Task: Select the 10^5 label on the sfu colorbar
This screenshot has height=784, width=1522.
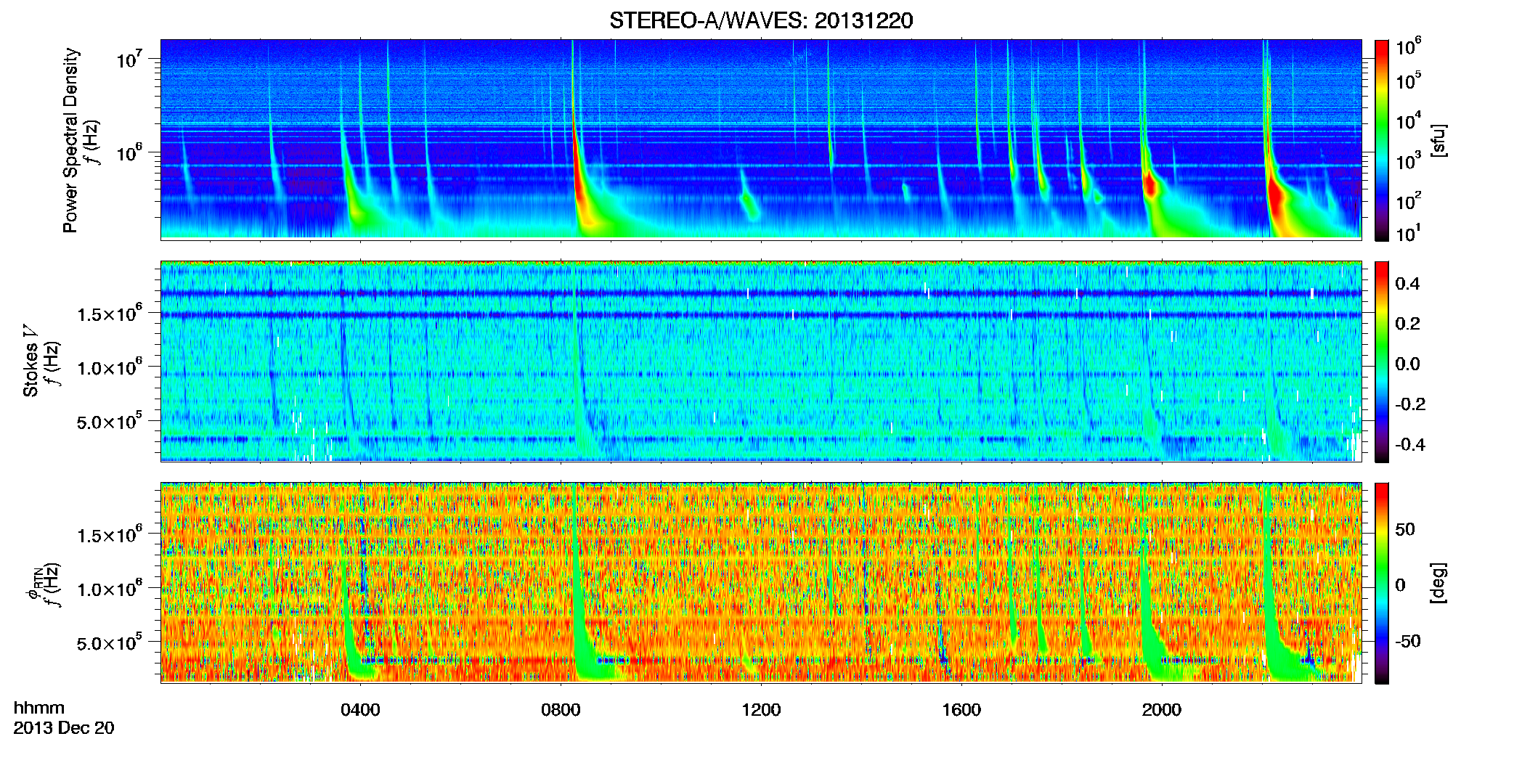Action: pyautogui.click(x=1409, y=81)
